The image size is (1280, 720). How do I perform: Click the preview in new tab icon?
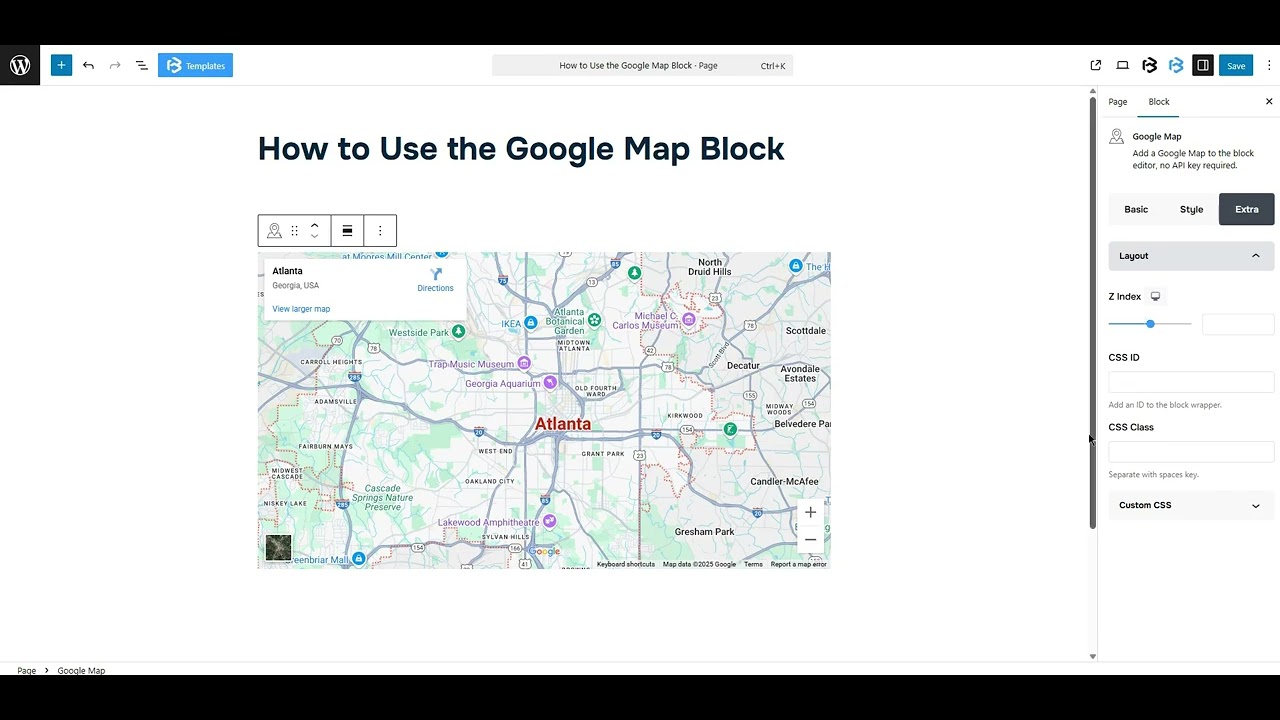(x=1095, y=65)
